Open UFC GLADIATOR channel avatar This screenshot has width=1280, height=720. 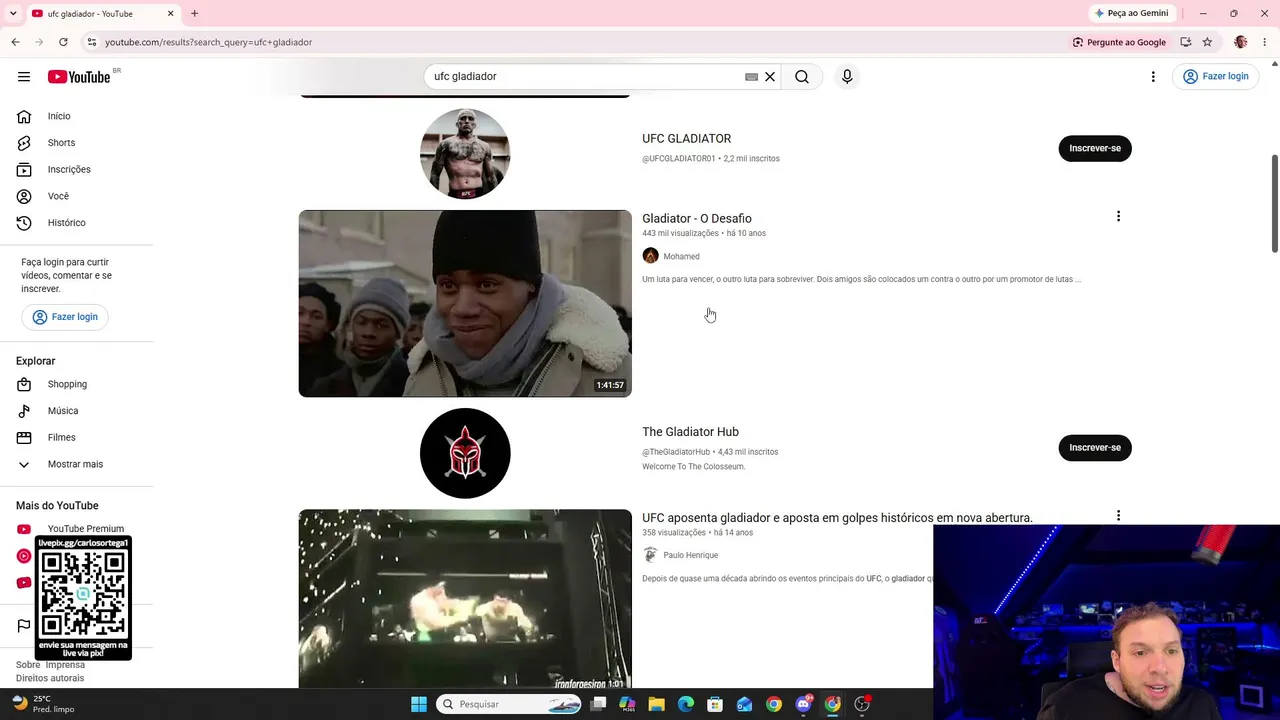tap(465, 154)
